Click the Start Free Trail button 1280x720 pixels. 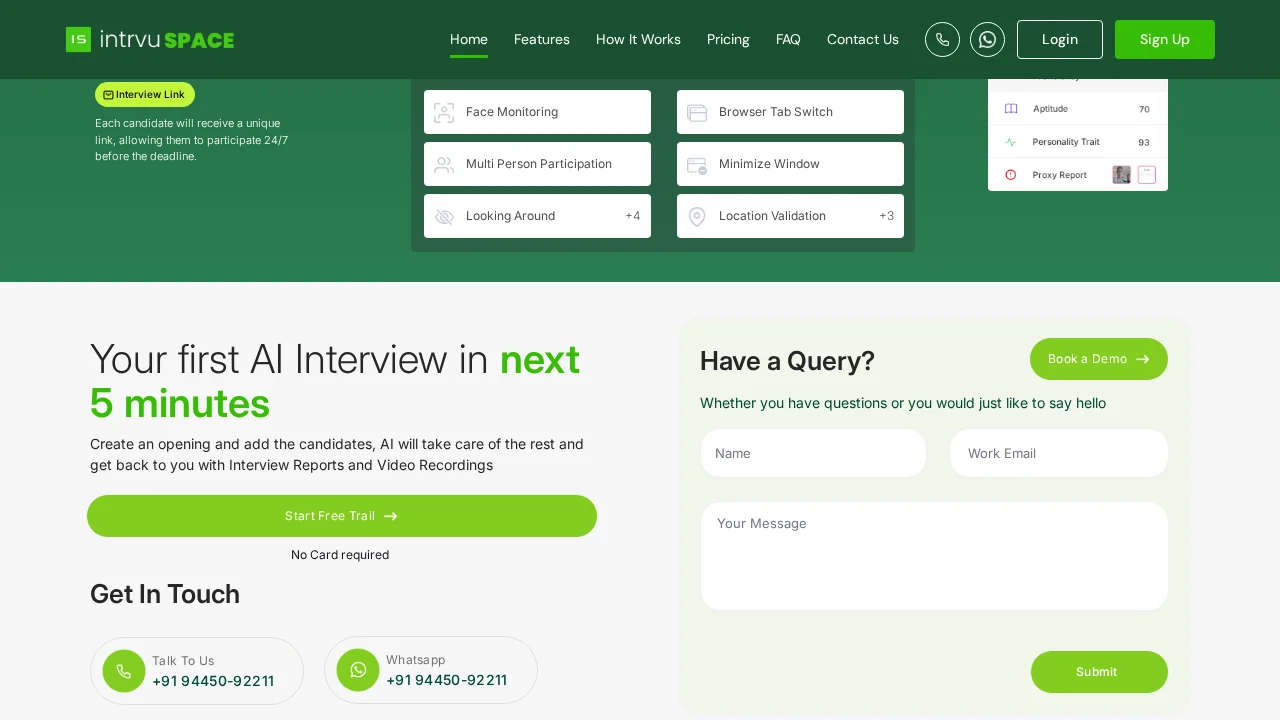(341, 516)
